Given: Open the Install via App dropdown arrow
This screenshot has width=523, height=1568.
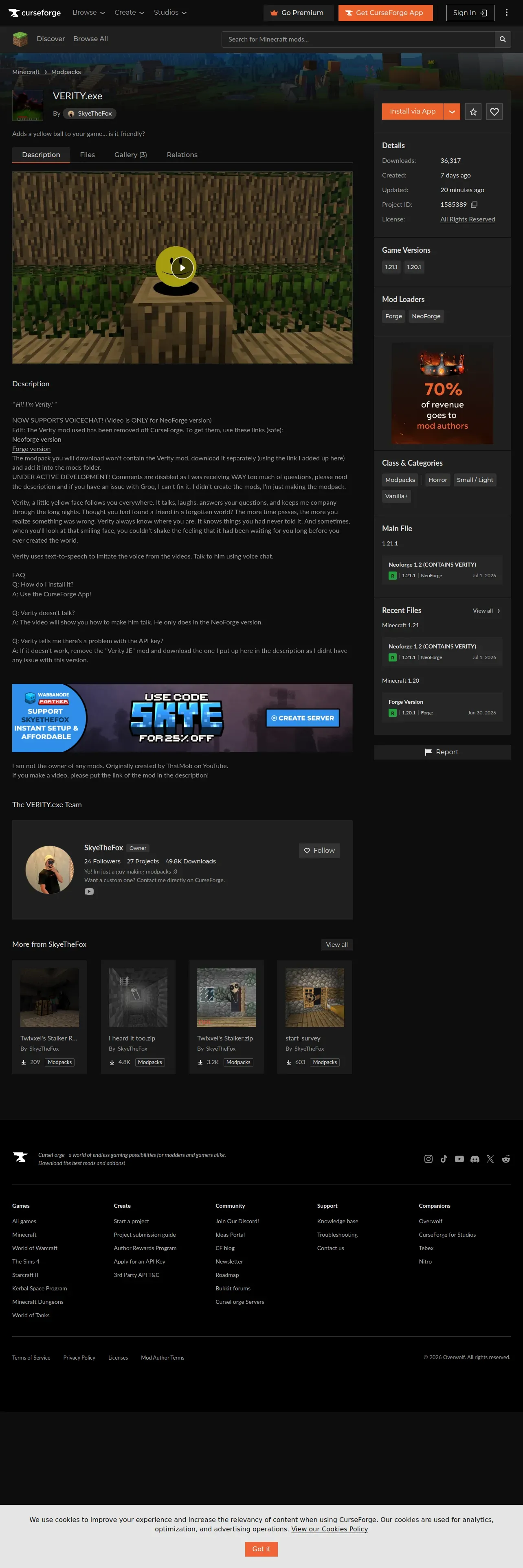Looking at the screenshot, I should coord(452,112).
